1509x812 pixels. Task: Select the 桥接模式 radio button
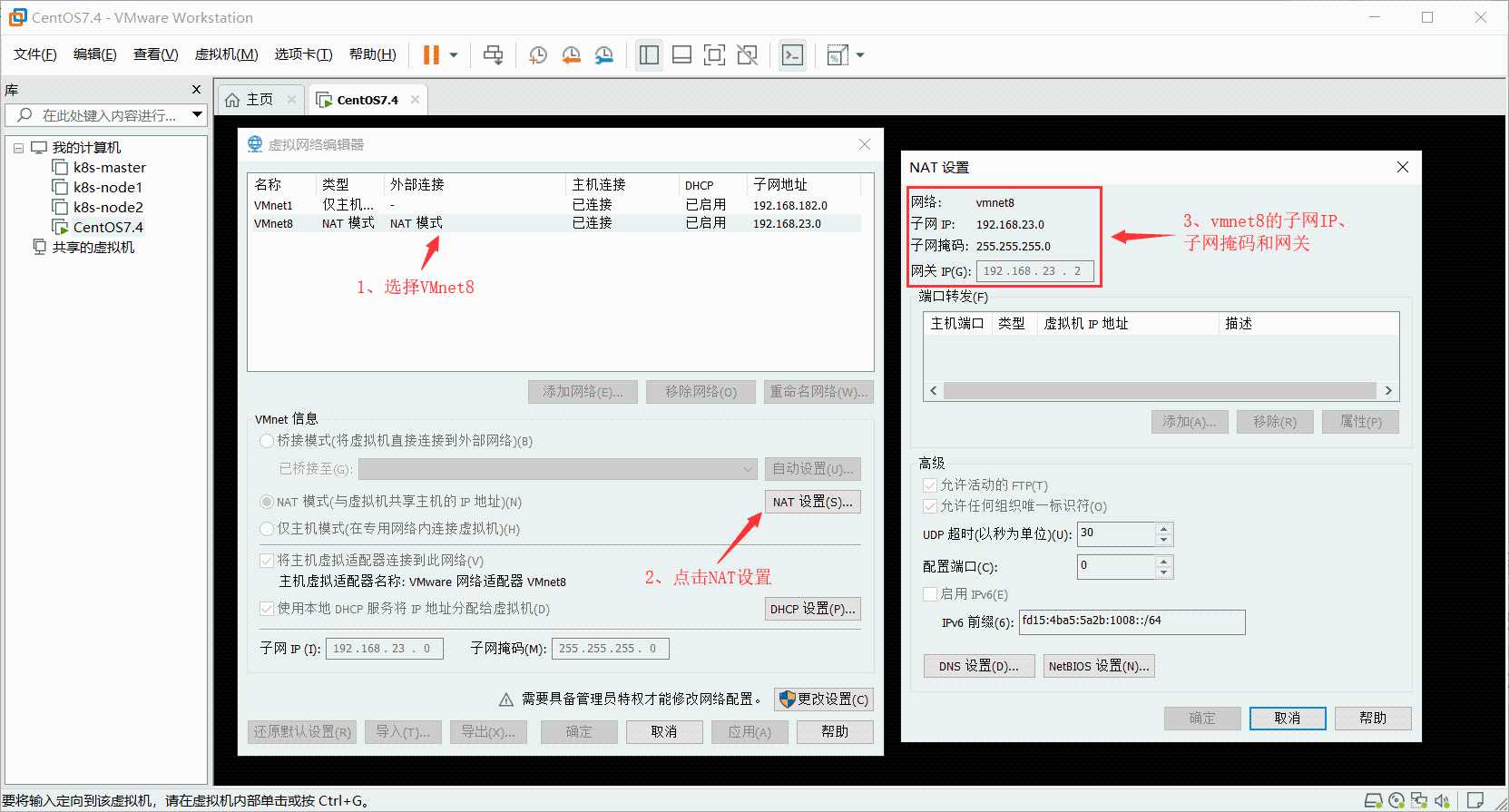[x=267, y=441]
